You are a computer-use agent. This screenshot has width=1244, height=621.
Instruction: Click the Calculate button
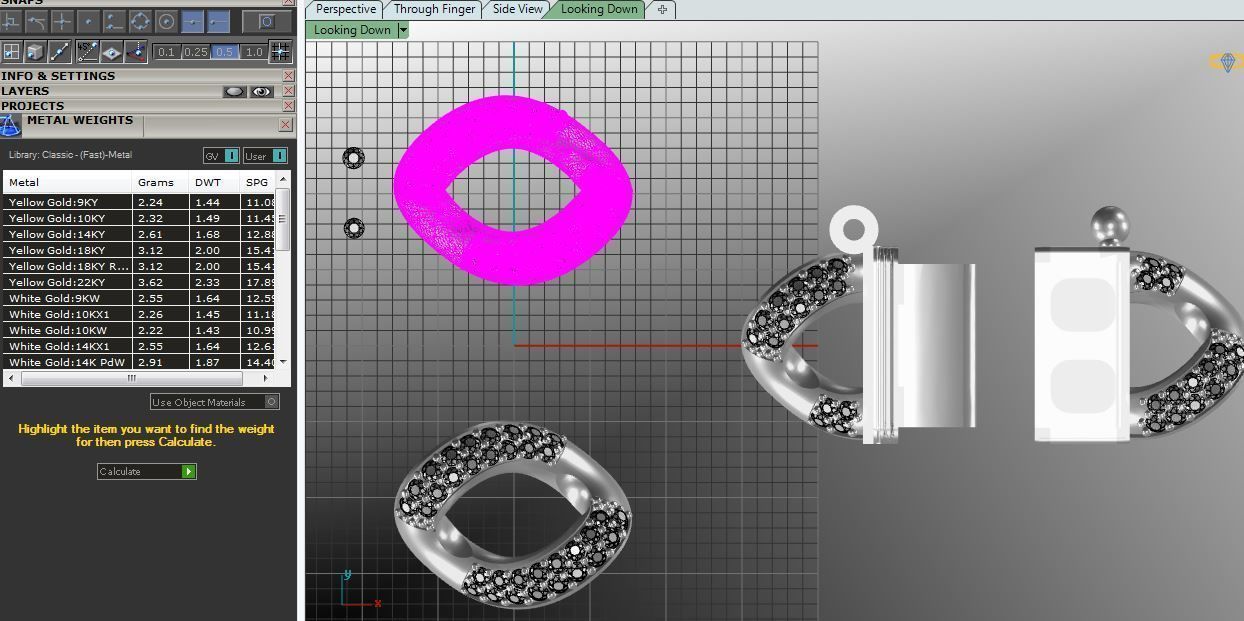[147, 471]
